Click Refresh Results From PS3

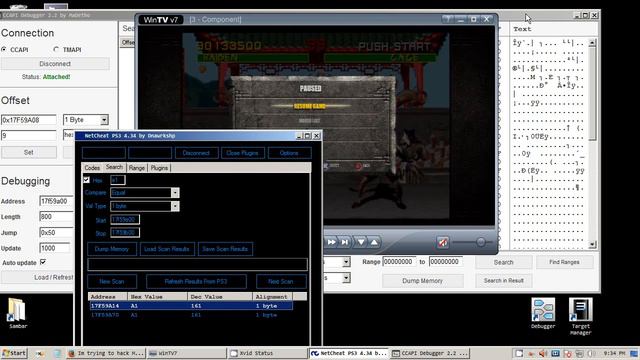196,281
